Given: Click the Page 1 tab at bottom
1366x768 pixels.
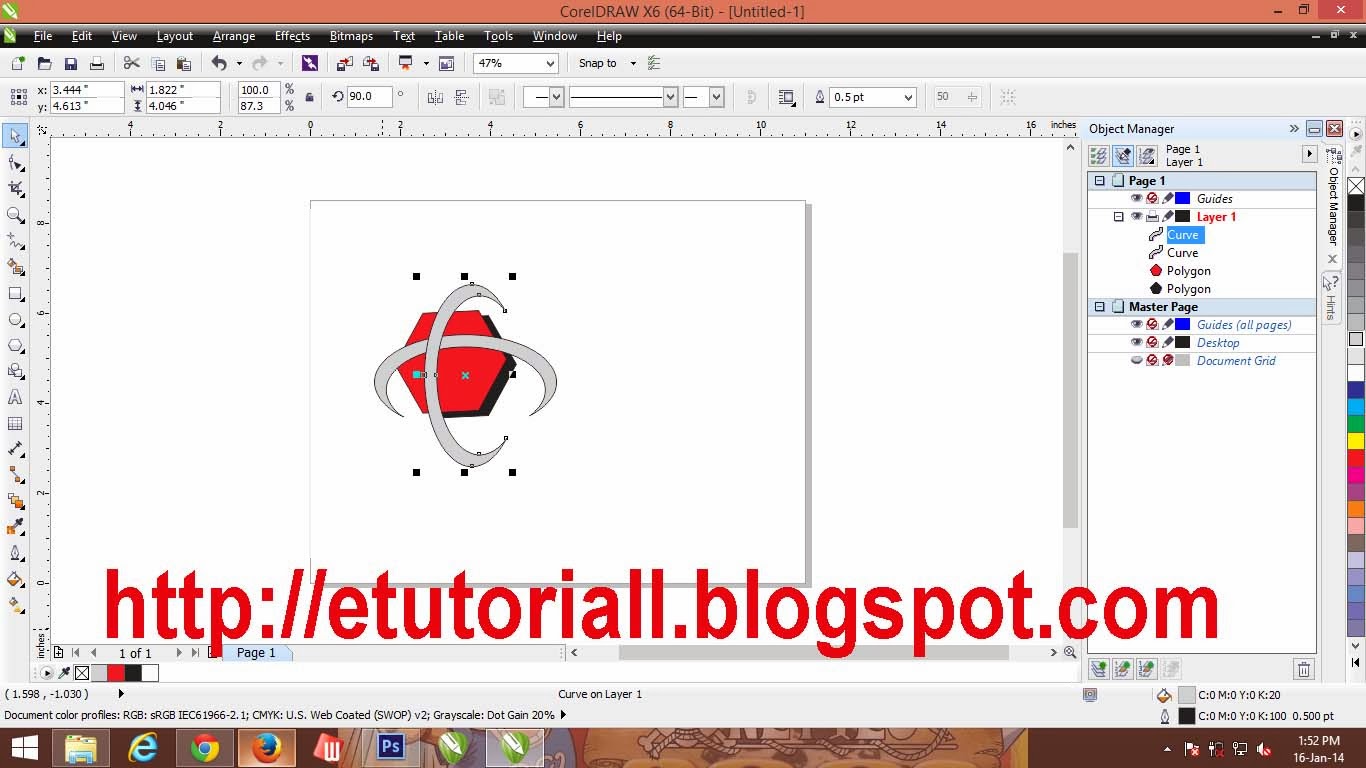Looking at the screenshot, I should (x=256, y=653).
